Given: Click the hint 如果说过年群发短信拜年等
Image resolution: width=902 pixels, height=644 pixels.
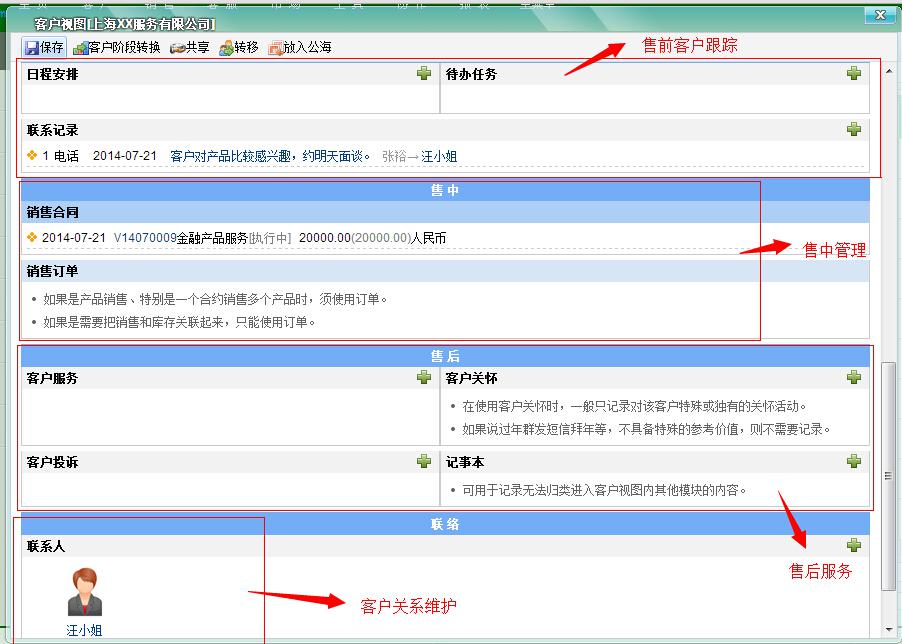Looking at the screenshot, I should (647, 429).
